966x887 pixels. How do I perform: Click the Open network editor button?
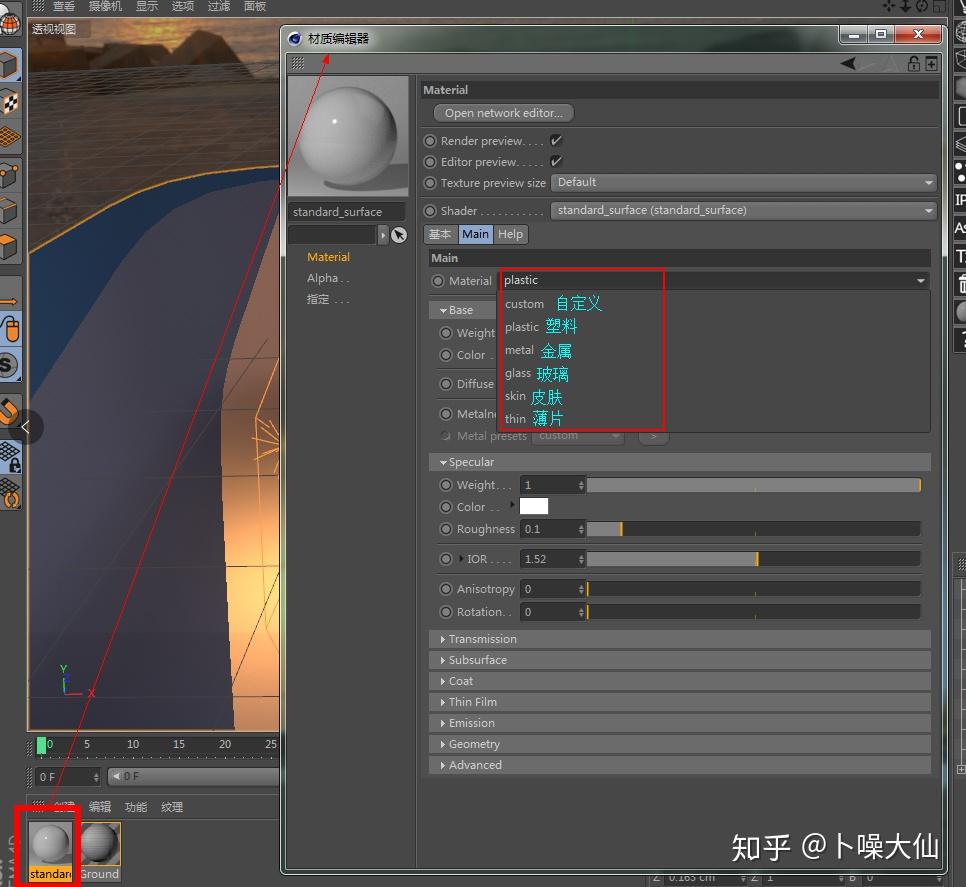tap(502, 112)
